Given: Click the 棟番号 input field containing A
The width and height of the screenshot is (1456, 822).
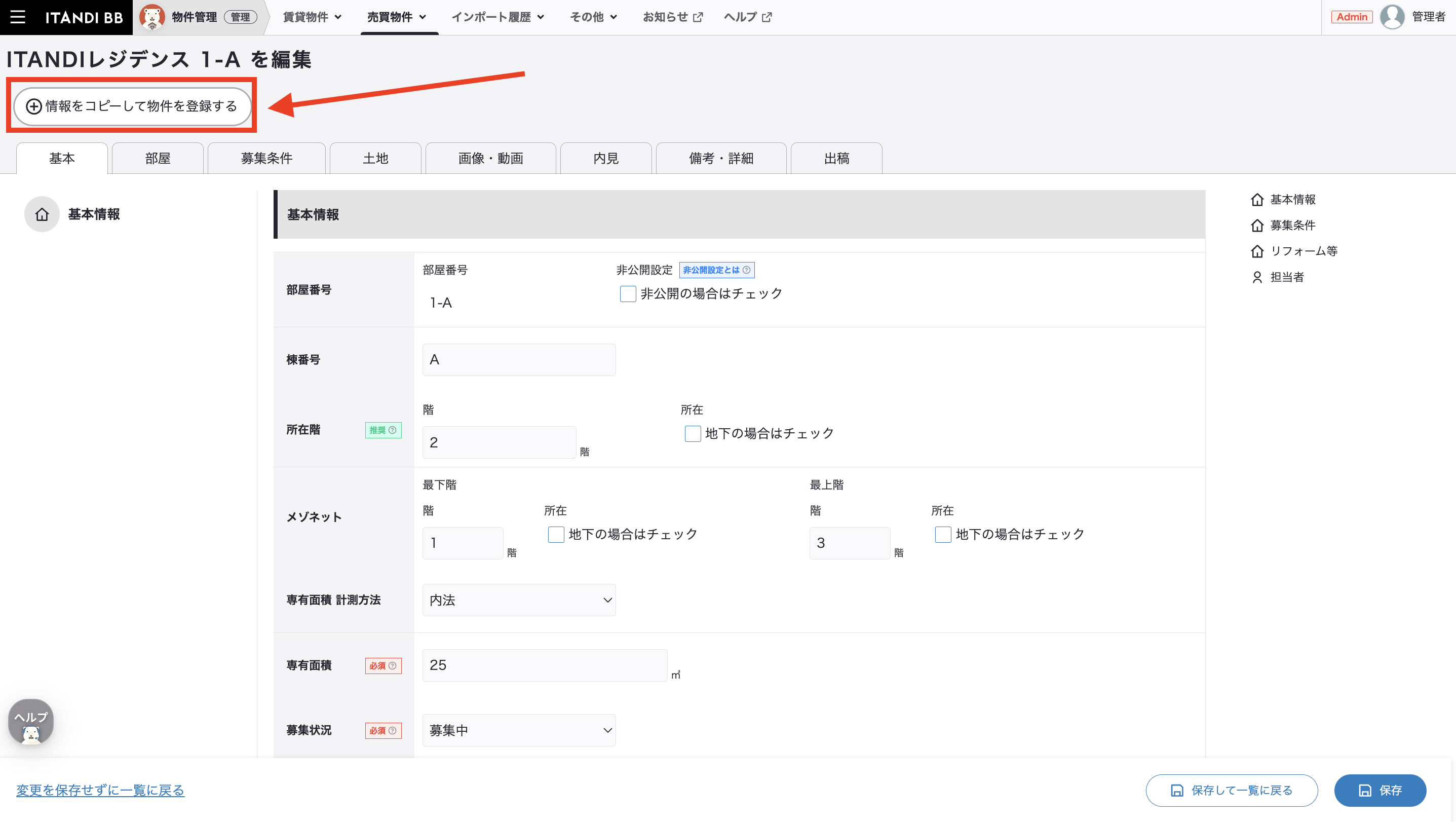Looking at the screenshot, I should pyautogui.click(x=519, y=359).
